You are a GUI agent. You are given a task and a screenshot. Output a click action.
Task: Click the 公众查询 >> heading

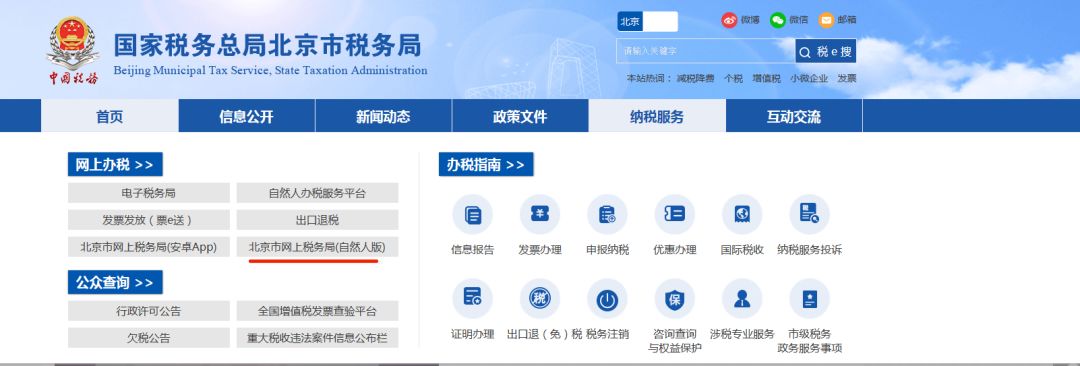(x=115, y=283)
